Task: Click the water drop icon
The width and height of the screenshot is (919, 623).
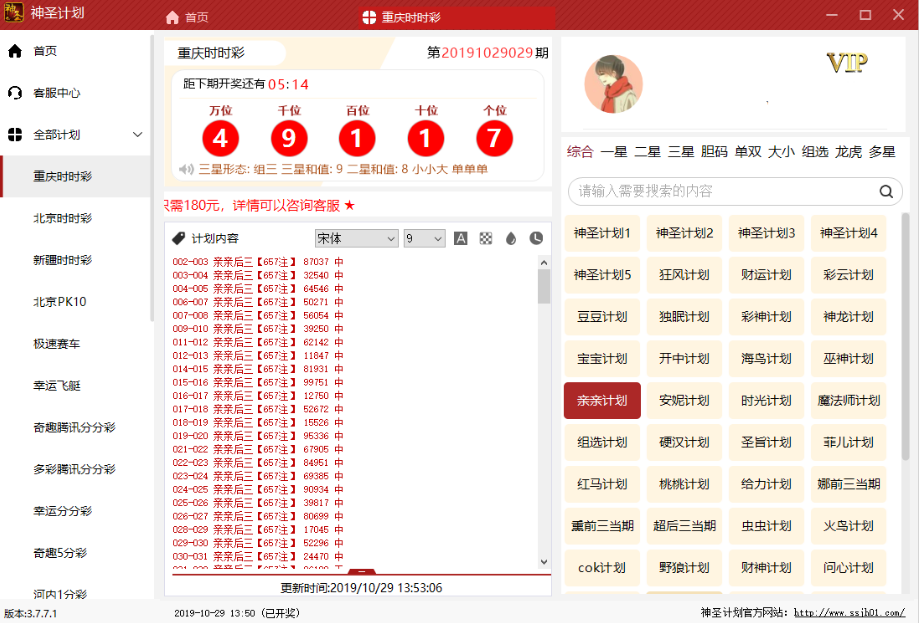Action: point(511,238)
